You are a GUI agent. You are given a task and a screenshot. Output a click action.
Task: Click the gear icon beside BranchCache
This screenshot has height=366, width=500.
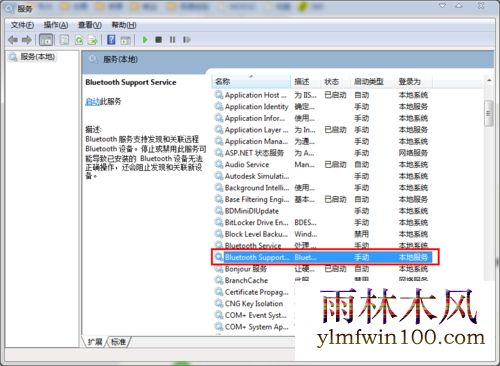[219, 280]
